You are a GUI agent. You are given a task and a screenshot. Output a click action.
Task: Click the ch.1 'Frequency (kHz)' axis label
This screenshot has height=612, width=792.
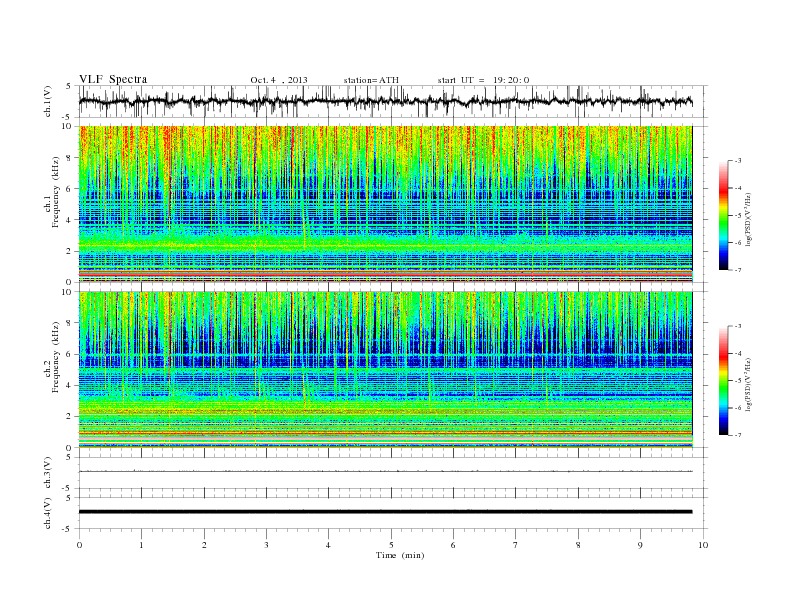[56, 192]
